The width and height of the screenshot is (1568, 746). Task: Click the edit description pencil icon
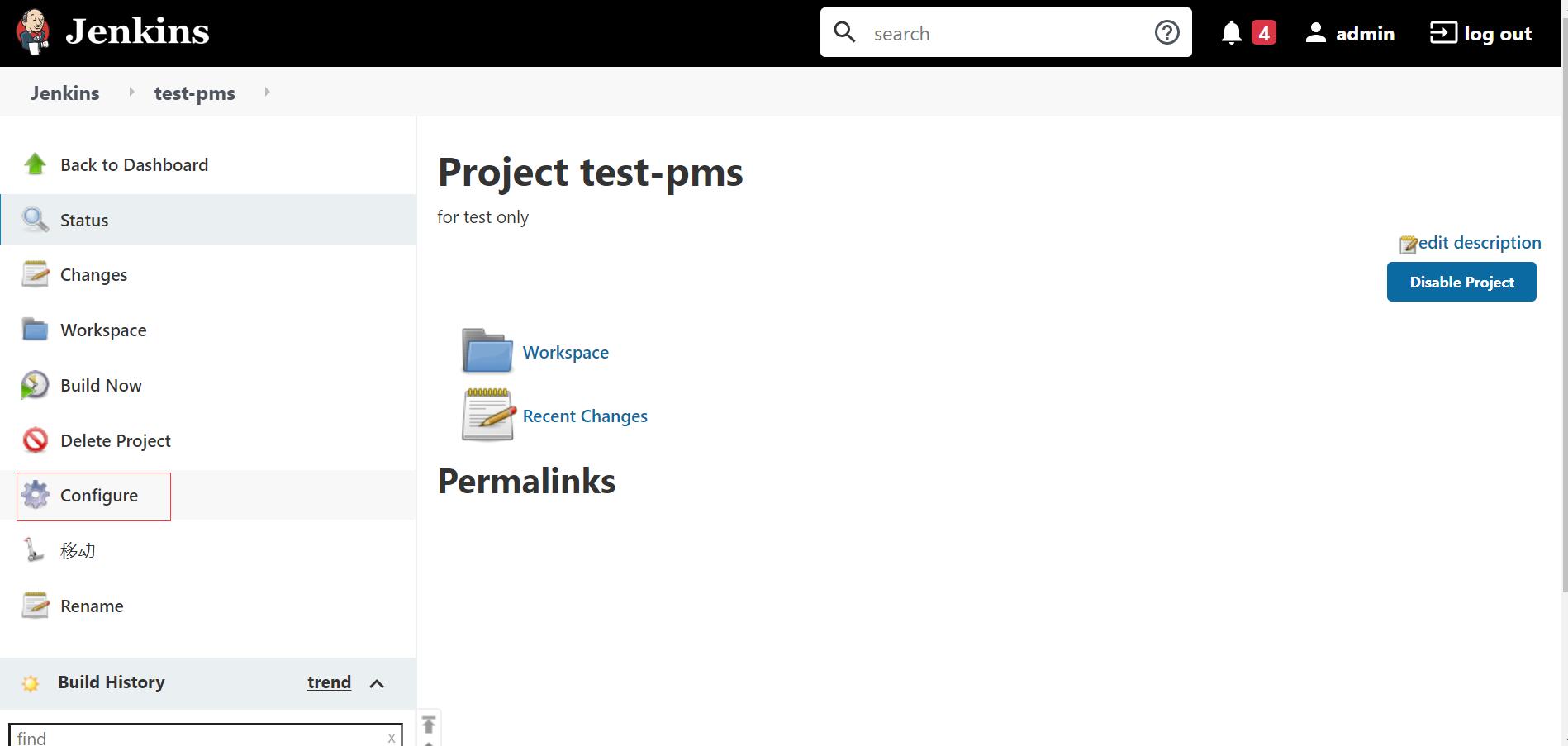point(1408,242)
